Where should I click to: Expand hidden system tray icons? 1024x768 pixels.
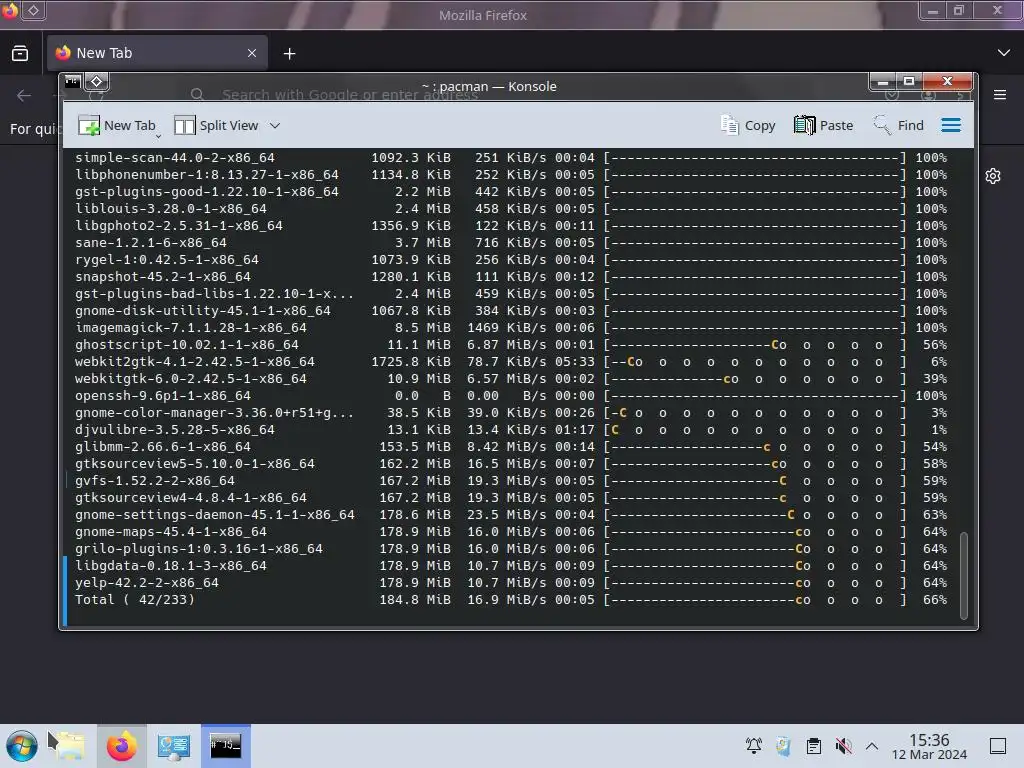click(x=872, y=746)
